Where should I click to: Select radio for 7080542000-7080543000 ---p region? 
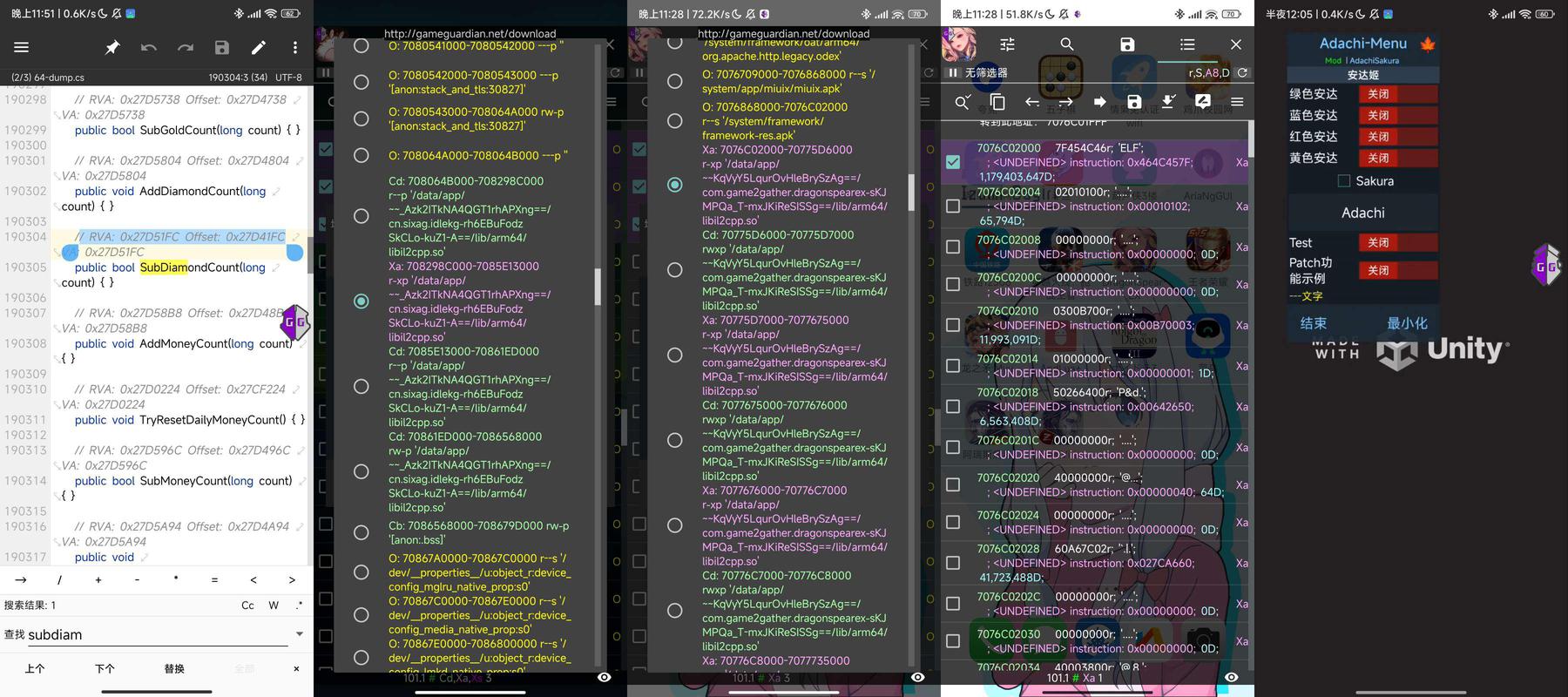(361, 82)
